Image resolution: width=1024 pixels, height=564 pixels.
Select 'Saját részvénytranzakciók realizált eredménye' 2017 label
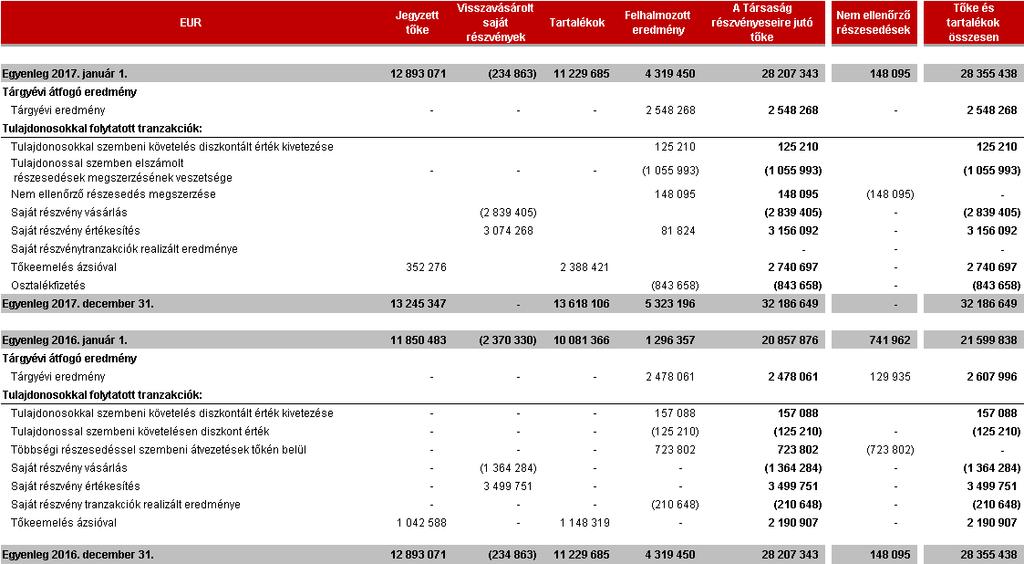point(124,249)
